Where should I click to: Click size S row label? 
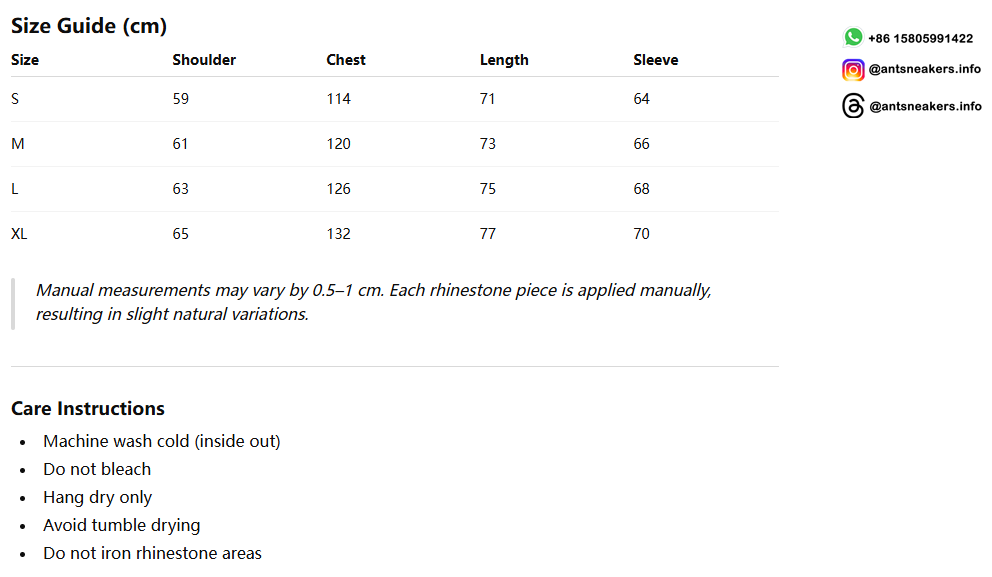click(x=15, y=99)
